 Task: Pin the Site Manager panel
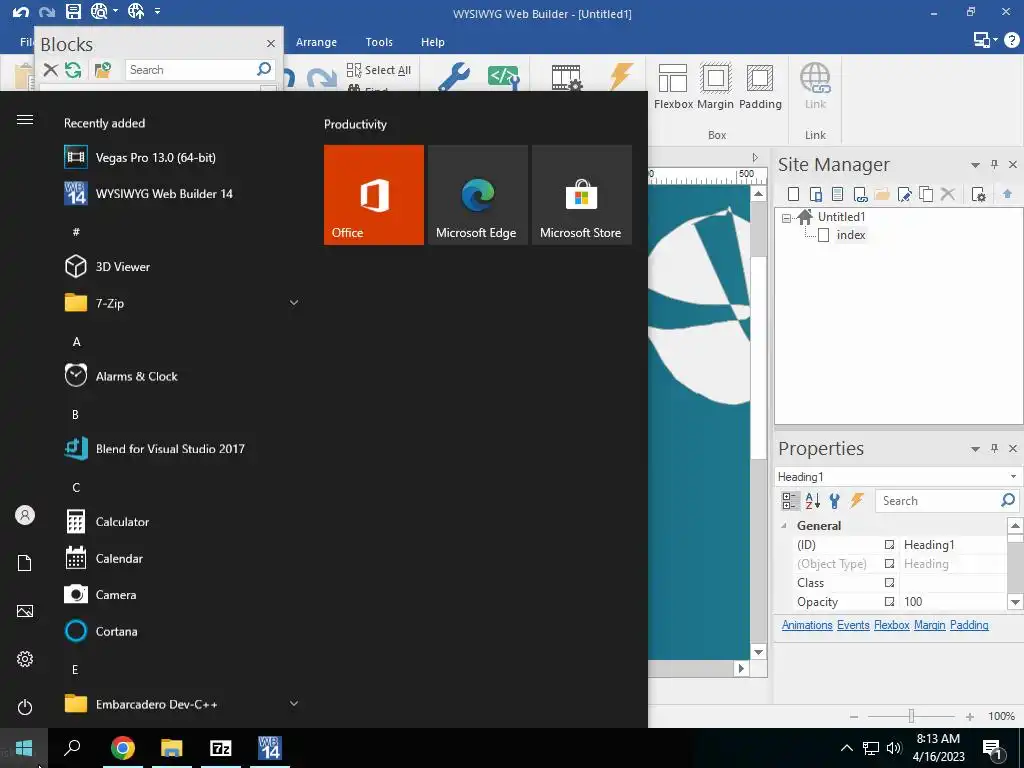(x=995, y=165)
